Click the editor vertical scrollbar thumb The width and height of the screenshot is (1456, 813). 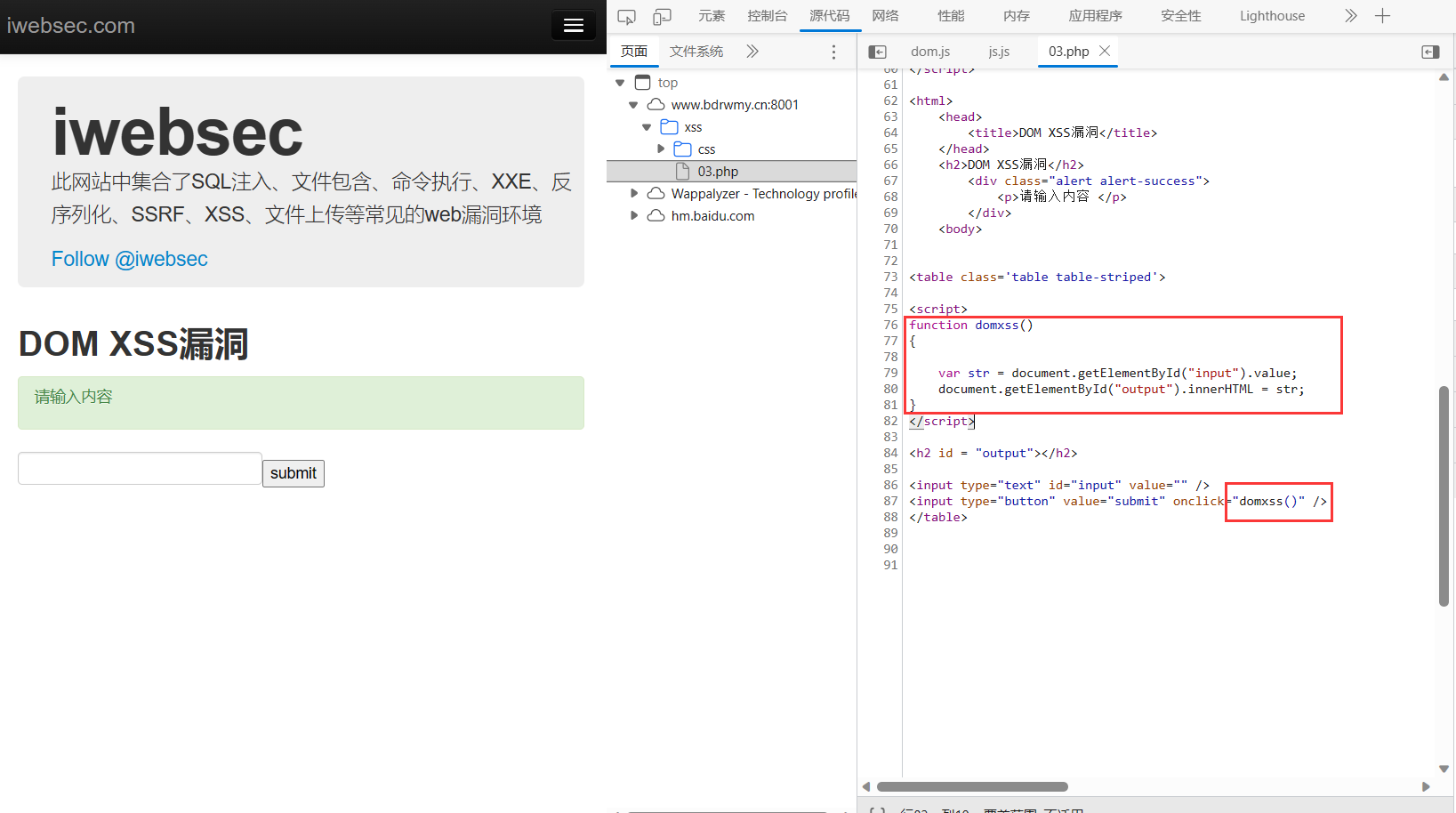1444,496
